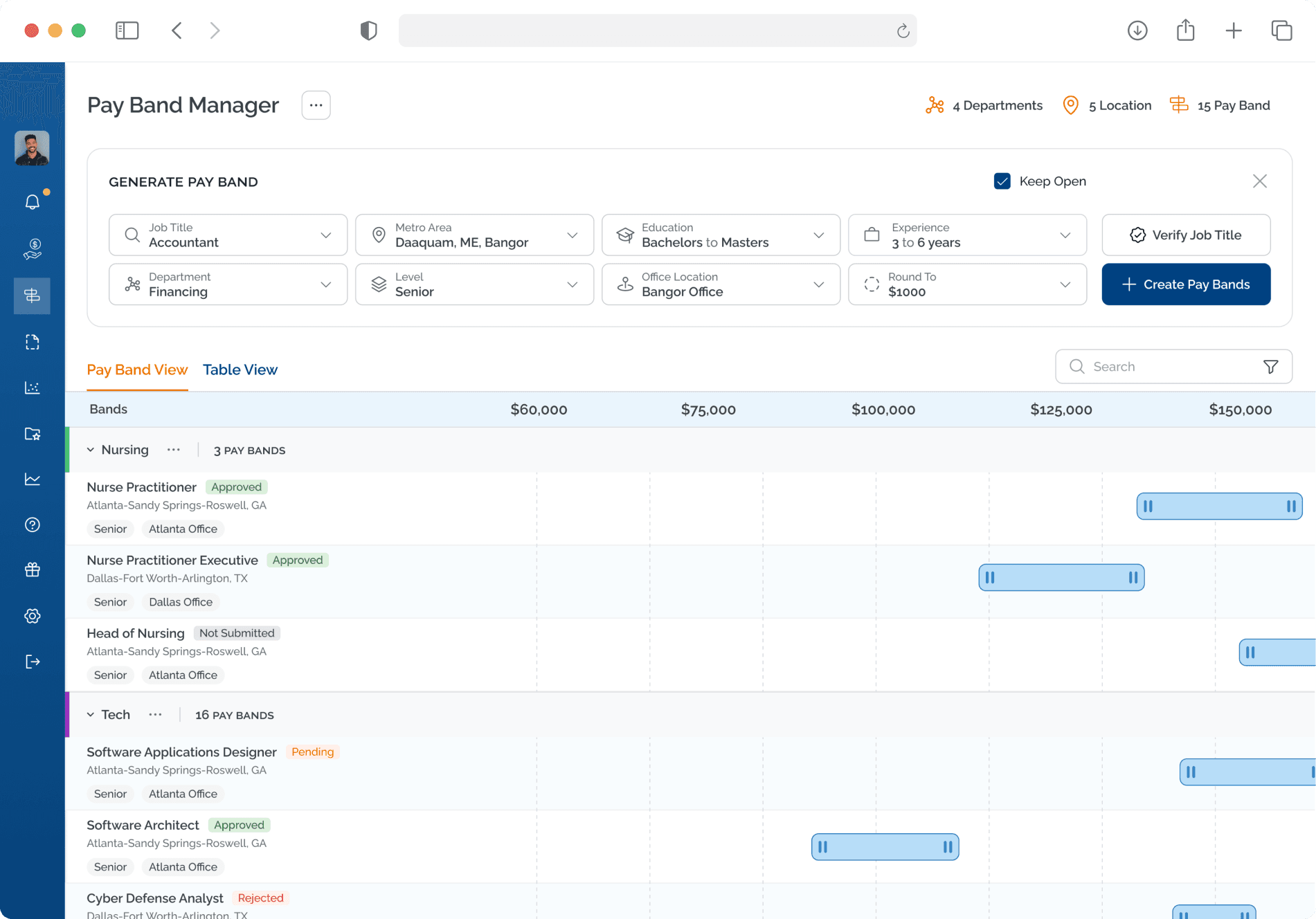Open the notifications bell in sidebar
The width and height of the screenshot is (1316, 919).
pos(33,201)
